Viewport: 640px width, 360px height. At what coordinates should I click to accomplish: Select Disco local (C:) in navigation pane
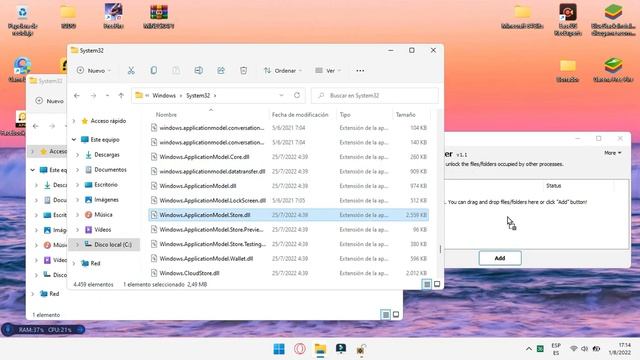point(104,244)
